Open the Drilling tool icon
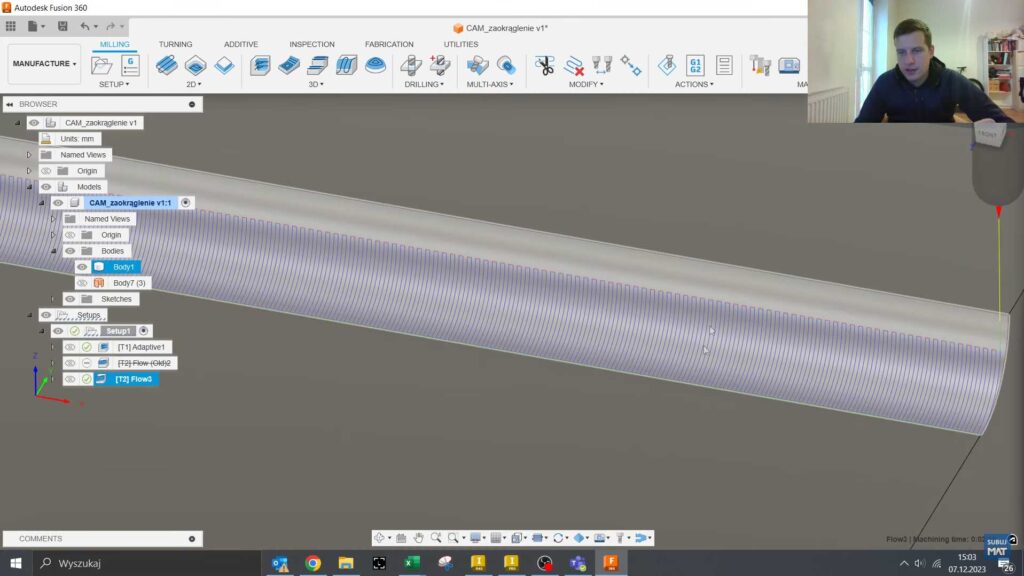The width and height of the screenshot is (1024, 576). 411,67
